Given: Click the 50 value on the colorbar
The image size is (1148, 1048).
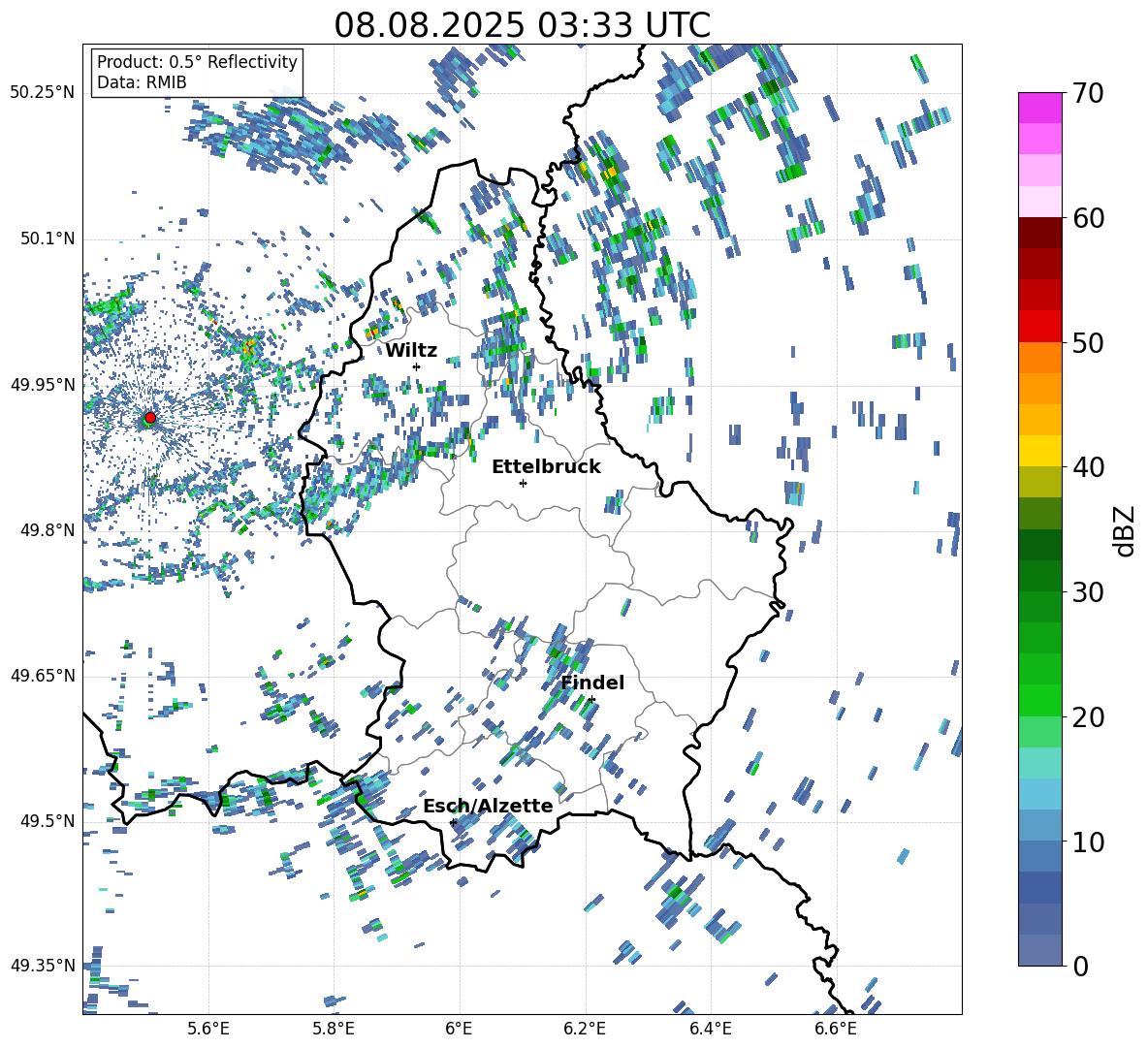Looking at the screenshot, I should pos(1087,342).
